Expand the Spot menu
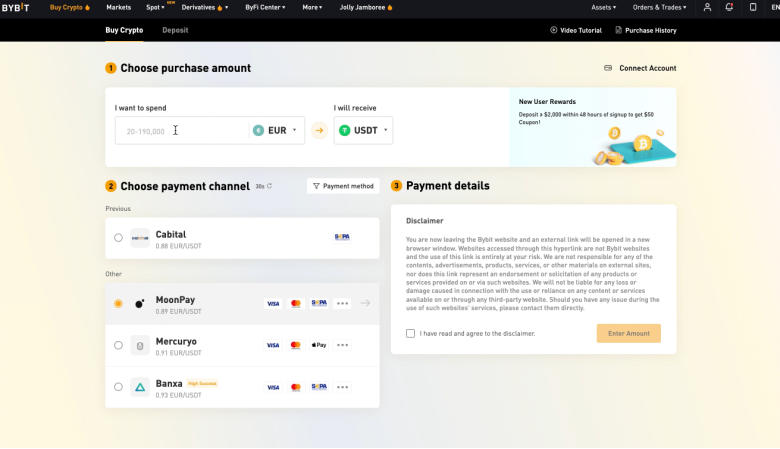The width and height of the screenshot is (780, 449). [x=155, y=7]
